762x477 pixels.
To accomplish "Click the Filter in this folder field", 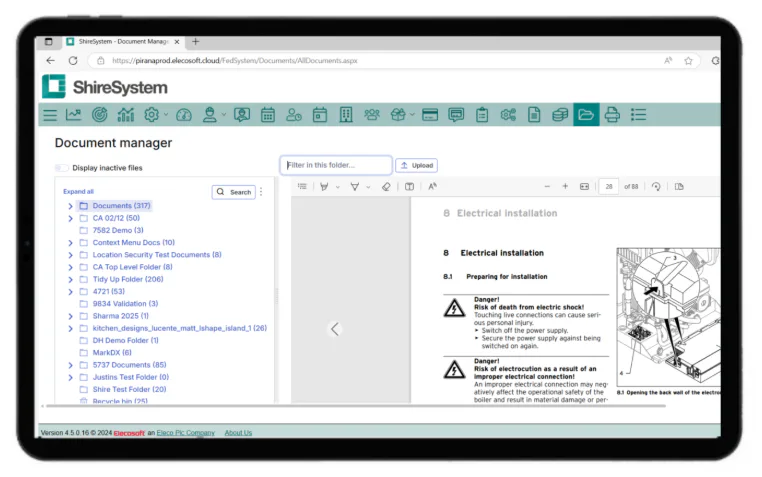I will 336,165.
